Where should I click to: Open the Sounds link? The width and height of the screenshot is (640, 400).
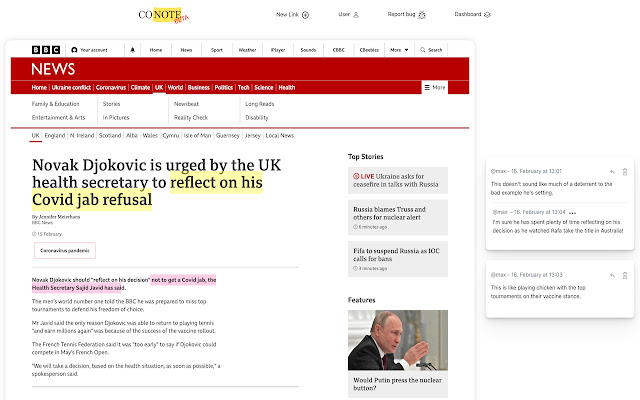tap(308, 50)
